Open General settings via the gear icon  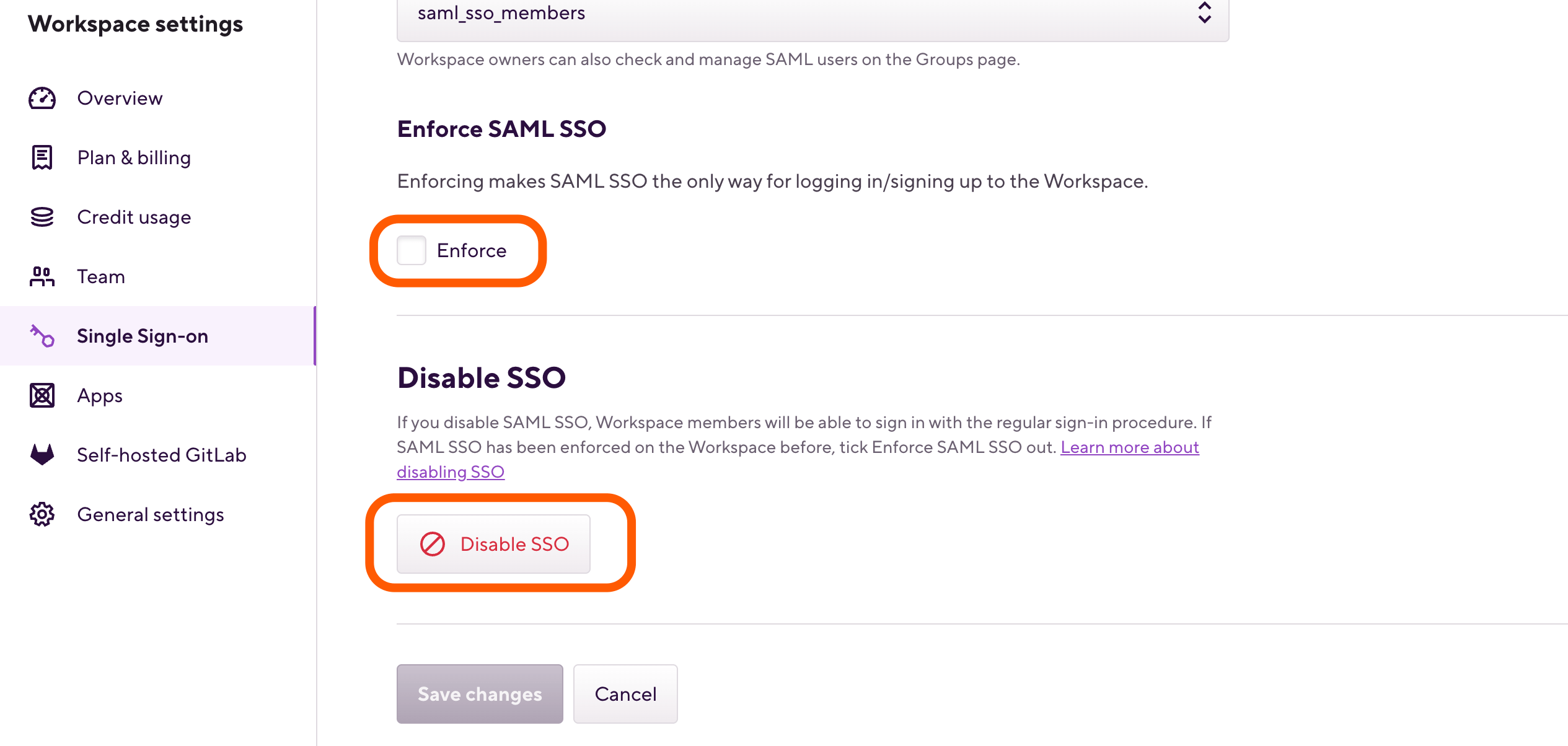click(41, 514)
